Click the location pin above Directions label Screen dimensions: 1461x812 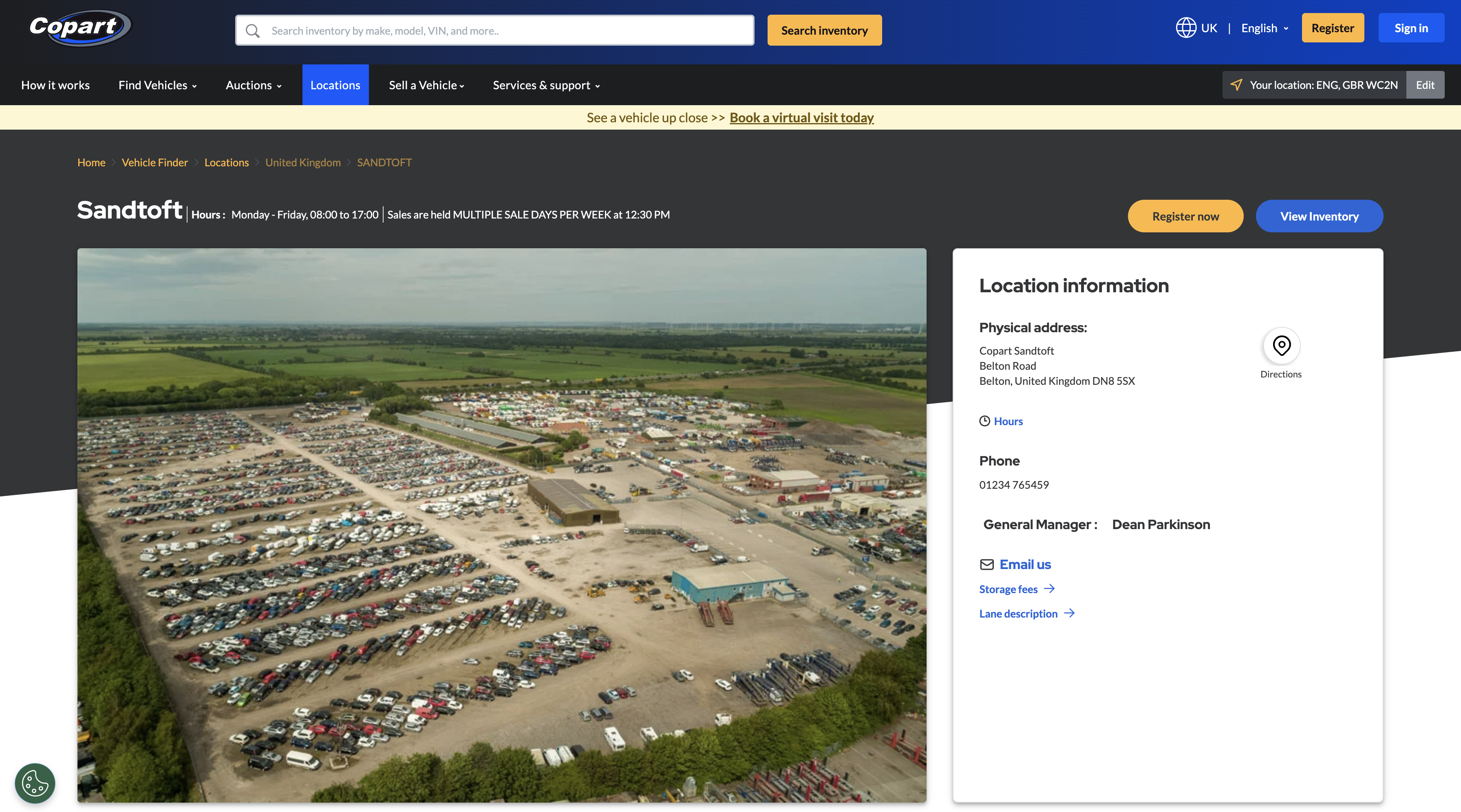point(1281,345)
